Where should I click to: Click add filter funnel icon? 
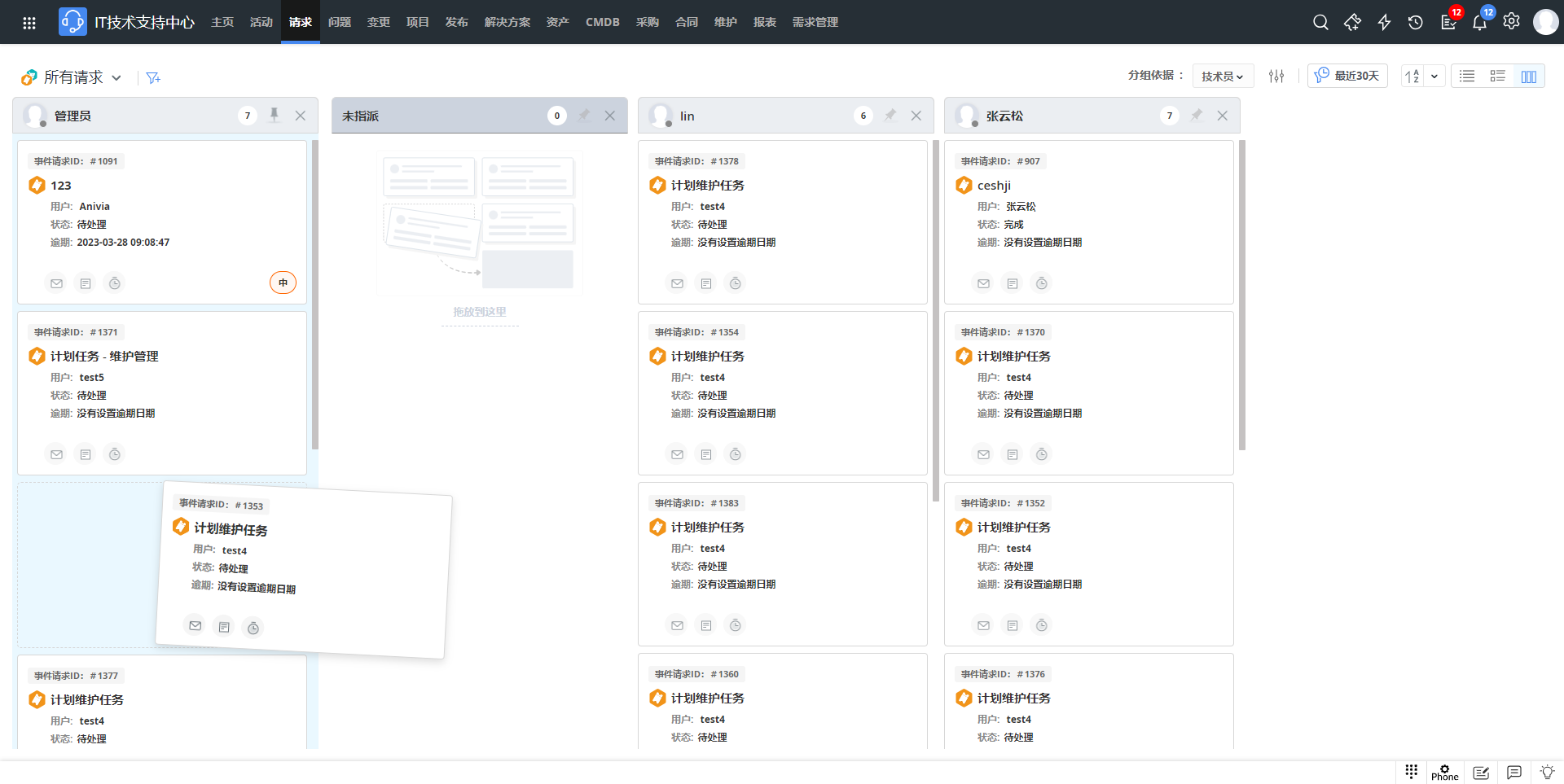[x=153, y=77]
